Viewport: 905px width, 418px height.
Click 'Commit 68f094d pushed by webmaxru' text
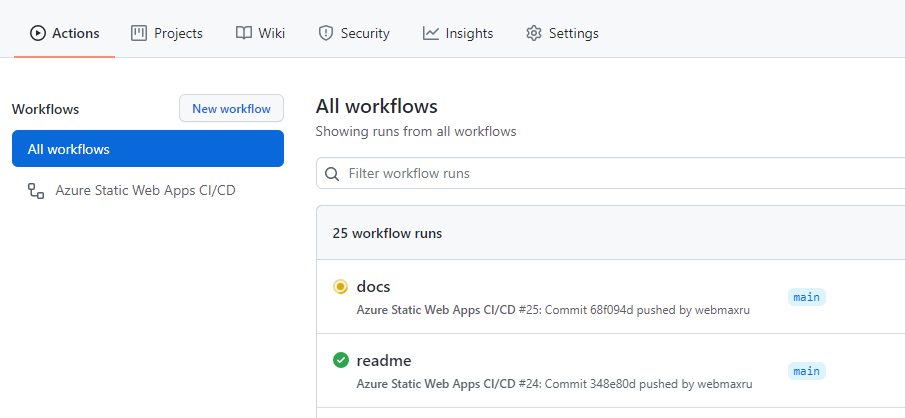[x=647, y=310]
